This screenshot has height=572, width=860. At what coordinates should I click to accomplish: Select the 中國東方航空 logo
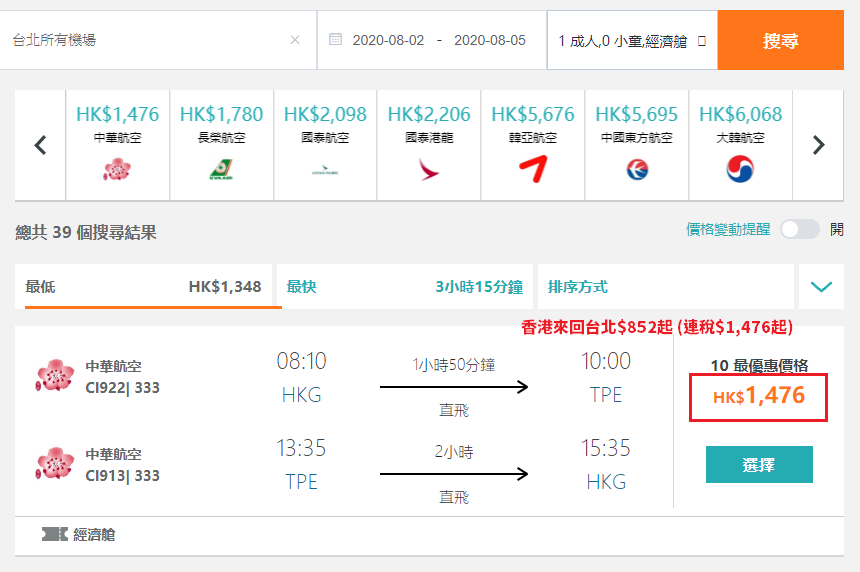point(637,169)
